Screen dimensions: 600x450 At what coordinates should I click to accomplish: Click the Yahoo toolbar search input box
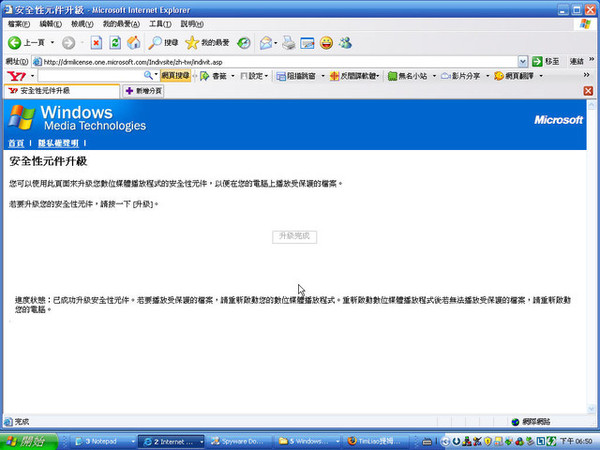pos(91,76)
